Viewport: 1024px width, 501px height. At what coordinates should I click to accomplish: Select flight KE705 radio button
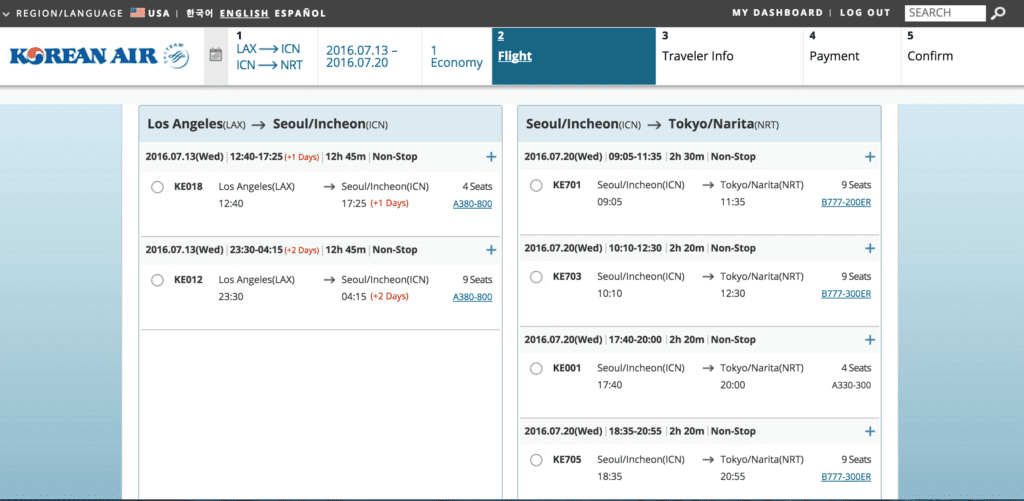point(536,460)
